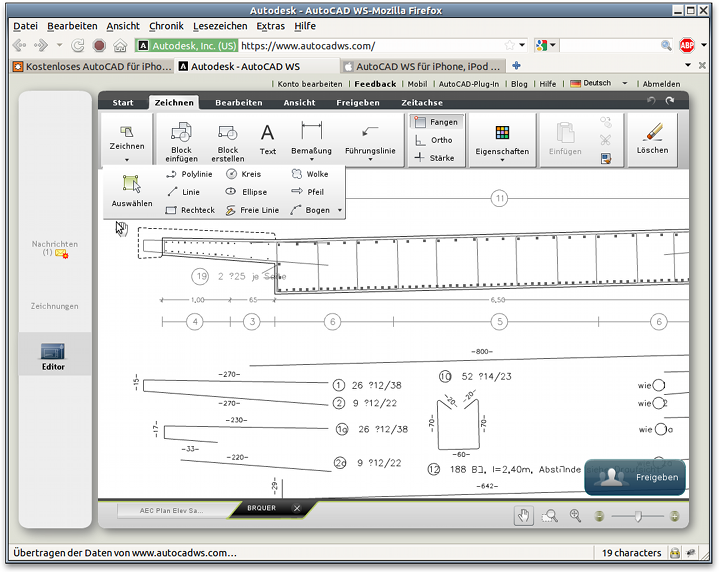Screen dimensions: 719x572
Task: Click the Konto bearbeiten link
Action: (x=309, y=84)
